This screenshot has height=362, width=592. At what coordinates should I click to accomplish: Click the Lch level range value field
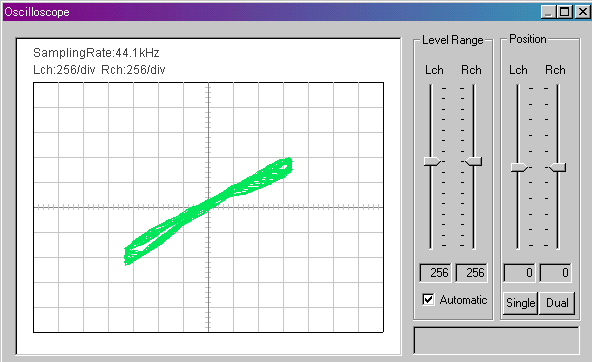435,273
